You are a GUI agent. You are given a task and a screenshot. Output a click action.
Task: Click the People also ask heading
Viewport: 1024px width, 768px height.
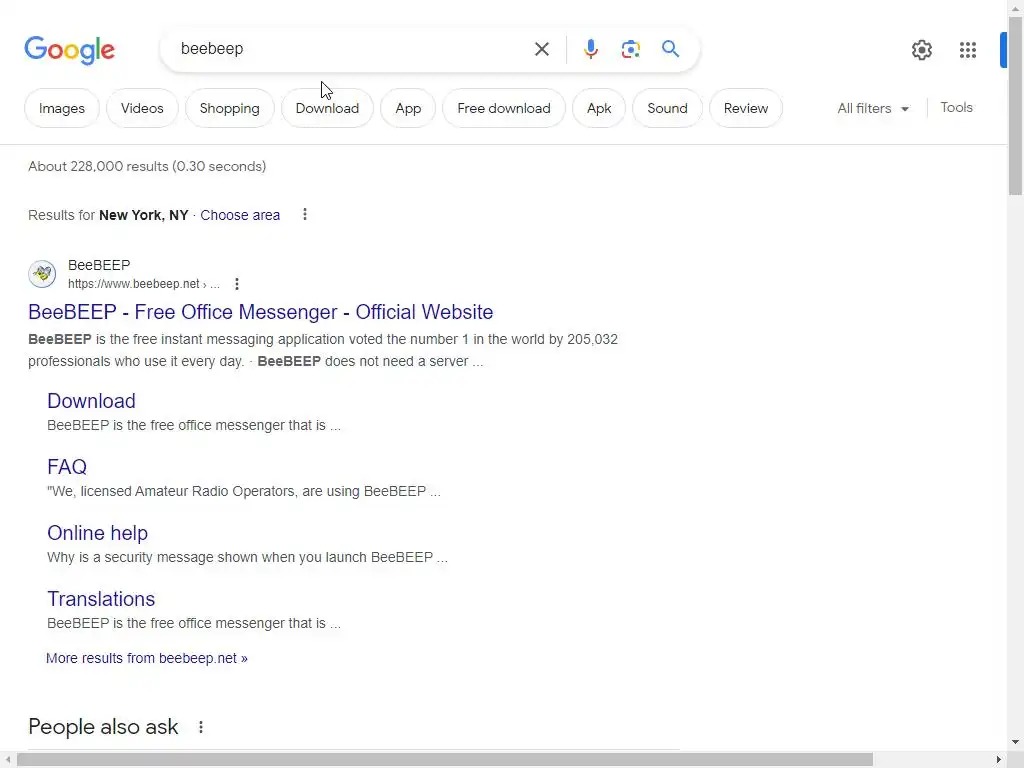pyautogui.click(x=103, y=727)
